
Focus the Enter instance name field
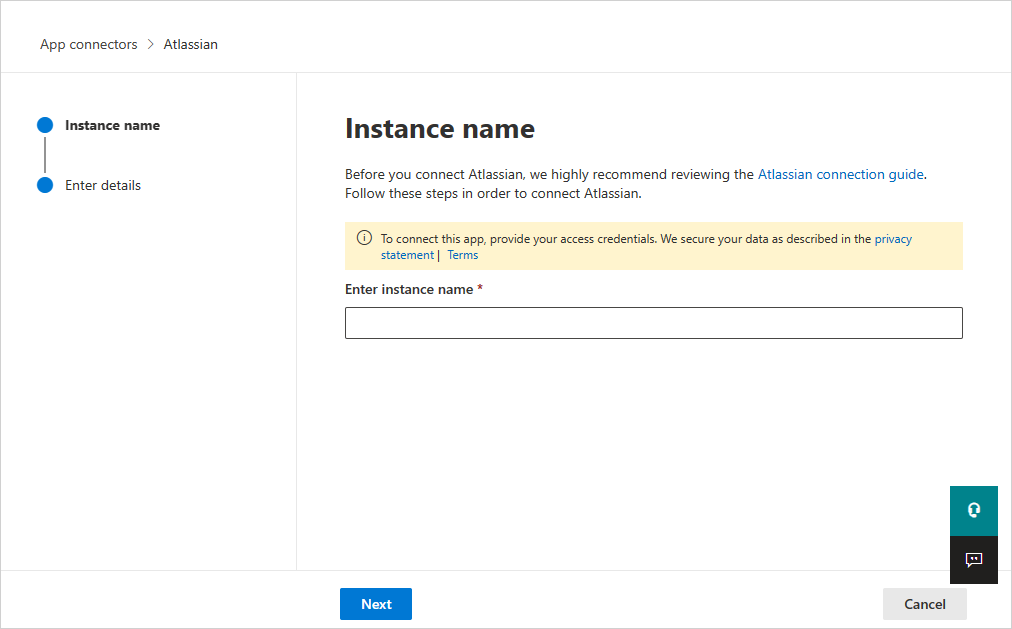pyautogui.click(x=653, y=322)
